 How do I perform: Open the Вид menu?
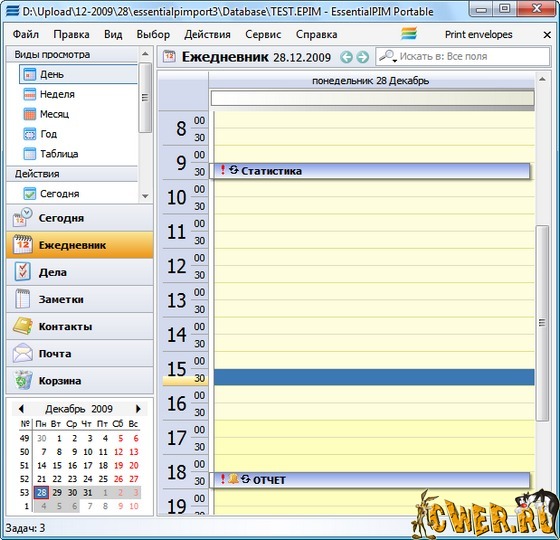[x=113, y=34]
